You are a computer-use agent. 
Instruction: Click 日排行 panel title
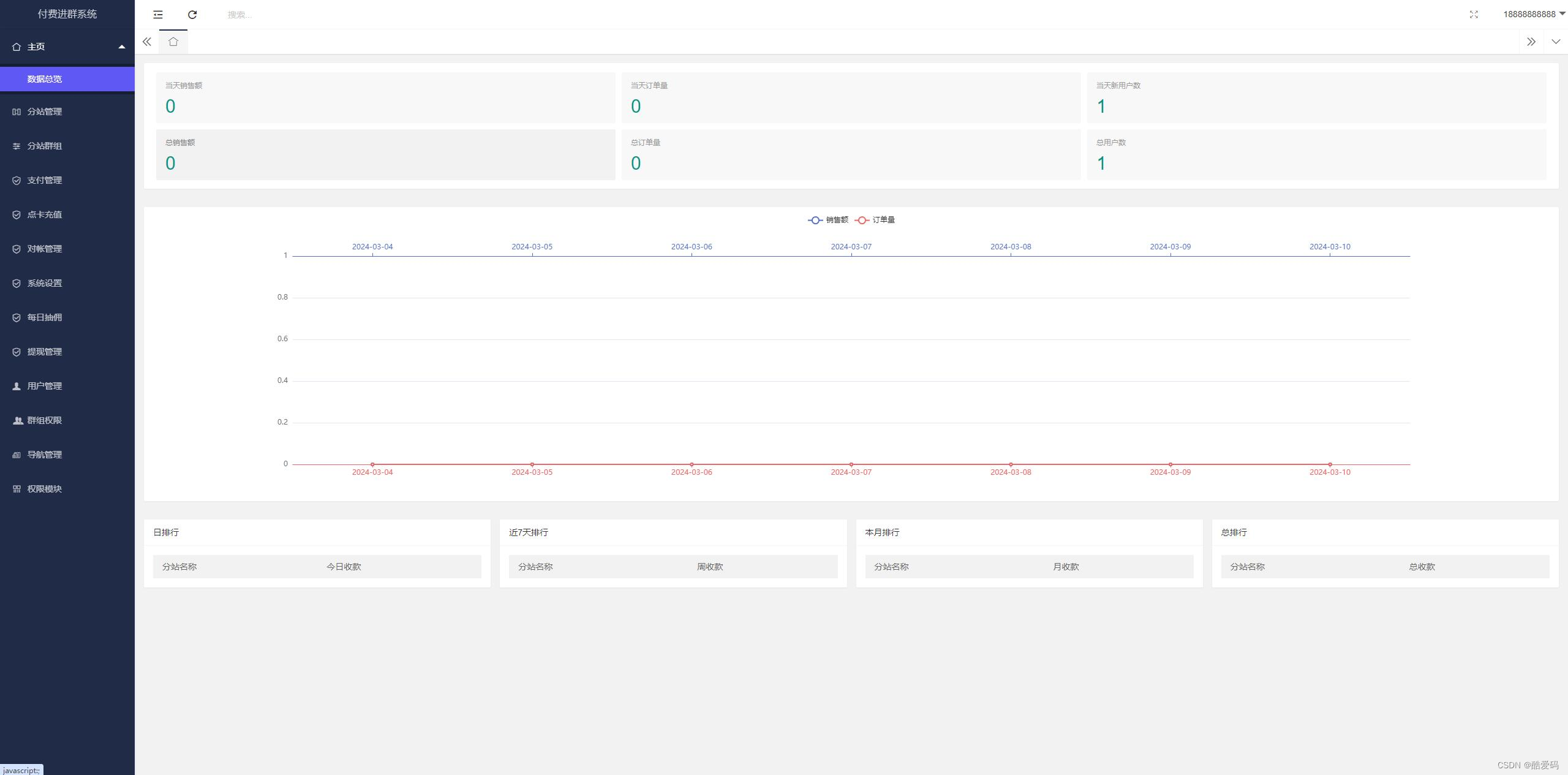[166, 532]
